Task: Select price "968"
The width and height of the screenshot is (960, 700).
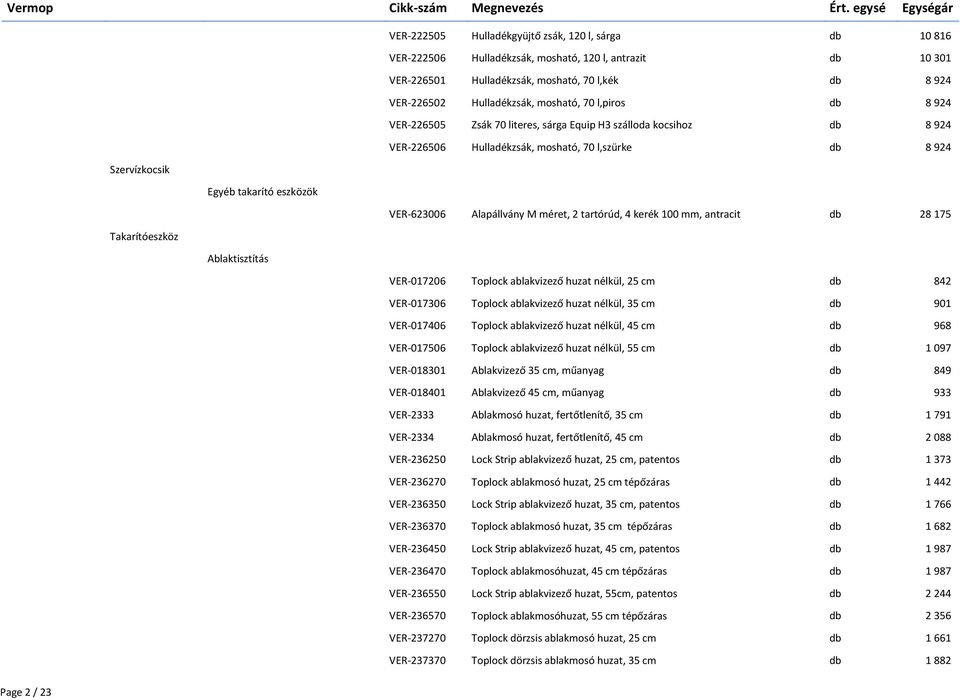Action: click(x=942, y=326)
